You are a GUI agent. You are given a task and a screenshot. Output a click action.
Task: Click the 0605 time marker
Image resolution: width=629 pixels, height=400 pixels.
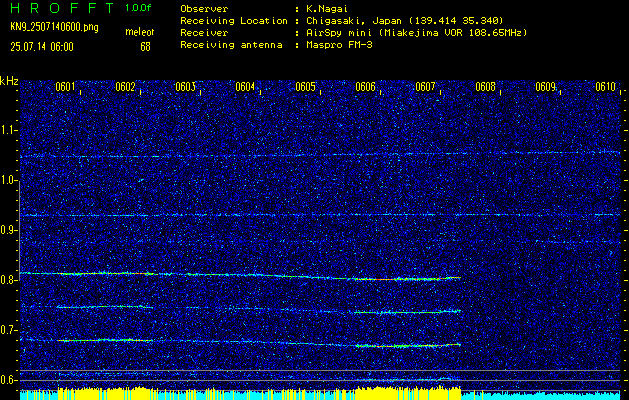[x=305, y=87]
